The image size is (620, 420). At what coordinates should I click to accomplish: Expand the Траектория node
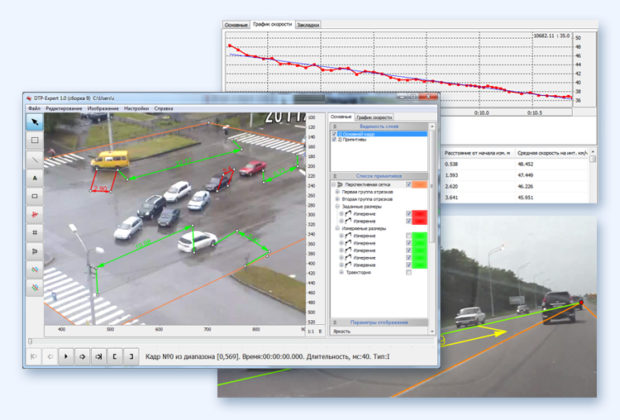coord(342,272)
